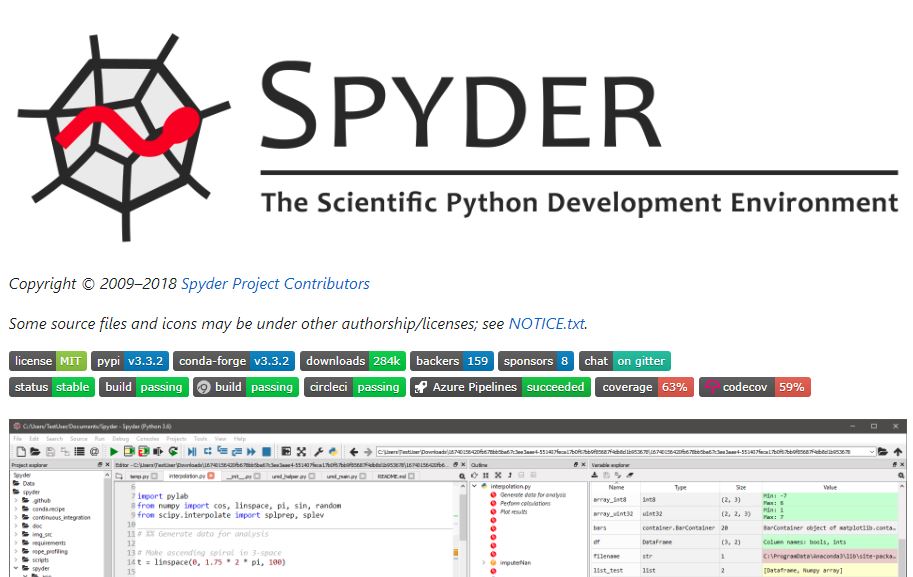Expand the continuous_integration folder
Image resolution: width=913 pixels, height=577 pixels.
click(x=16, y=517)
